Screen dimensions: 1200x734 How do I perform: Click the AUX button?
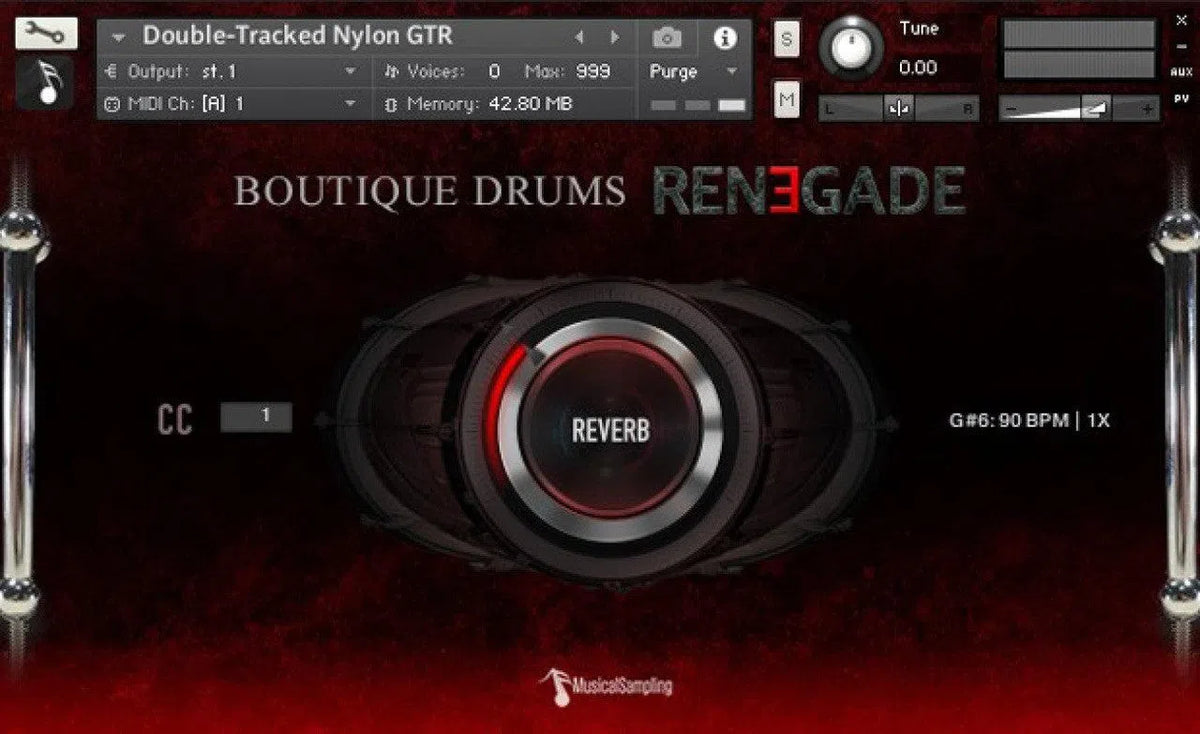pyautogui.click(x=1183, y=71)
